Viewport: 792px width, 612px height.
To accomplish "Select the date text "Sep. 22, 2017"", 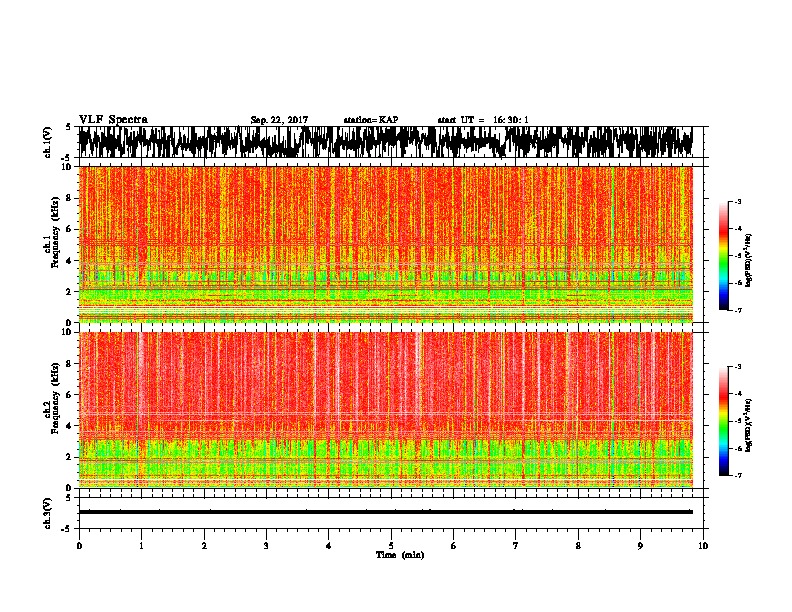I will click(x=279, y=120).
